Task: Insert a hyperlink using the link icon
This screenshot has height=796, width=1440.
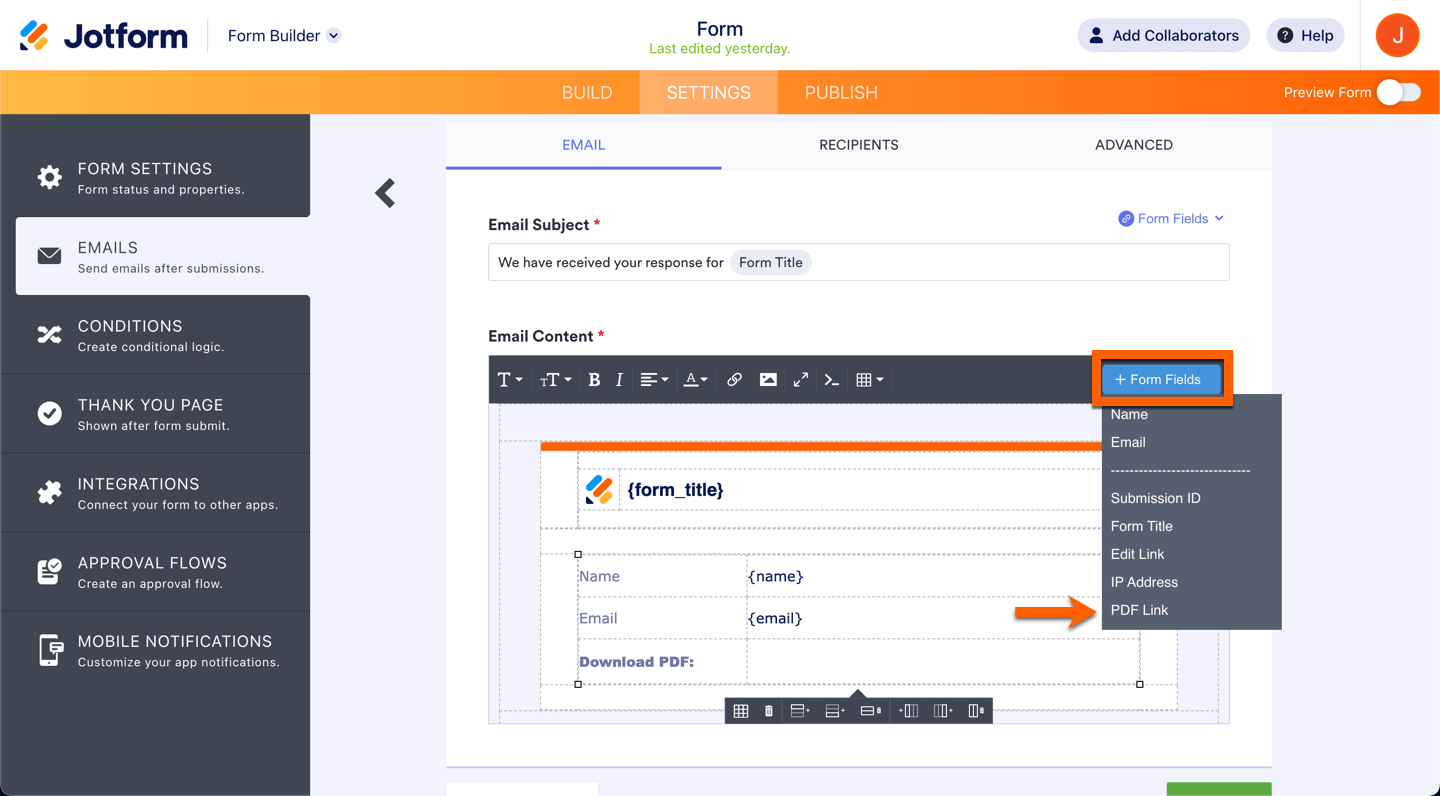Action: coord(734,380)
